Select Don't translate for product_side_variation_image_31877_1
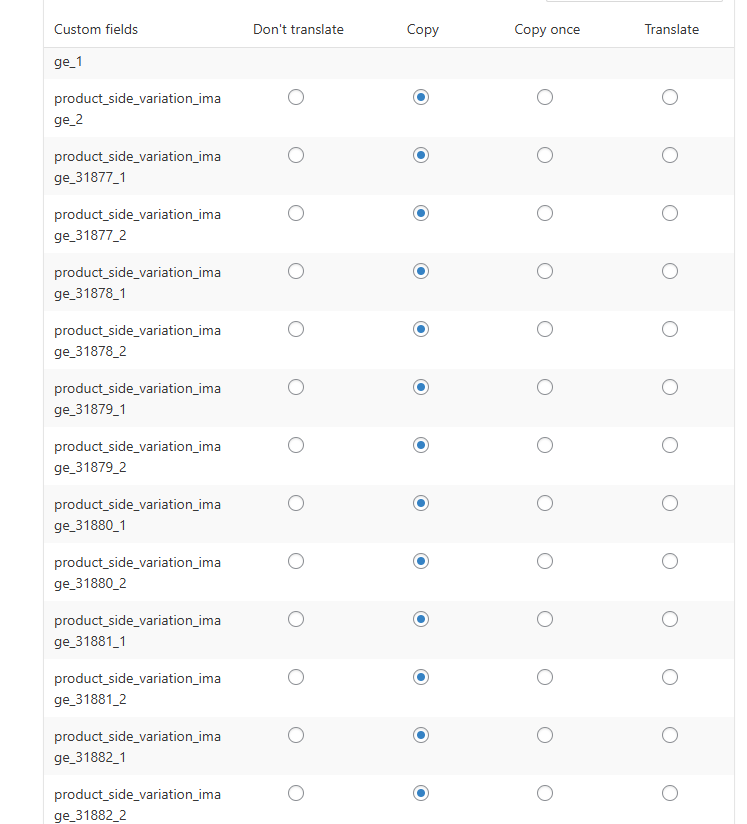Image resolution: width=747 pixels, height=824 pixels. (x=296, y=155)
